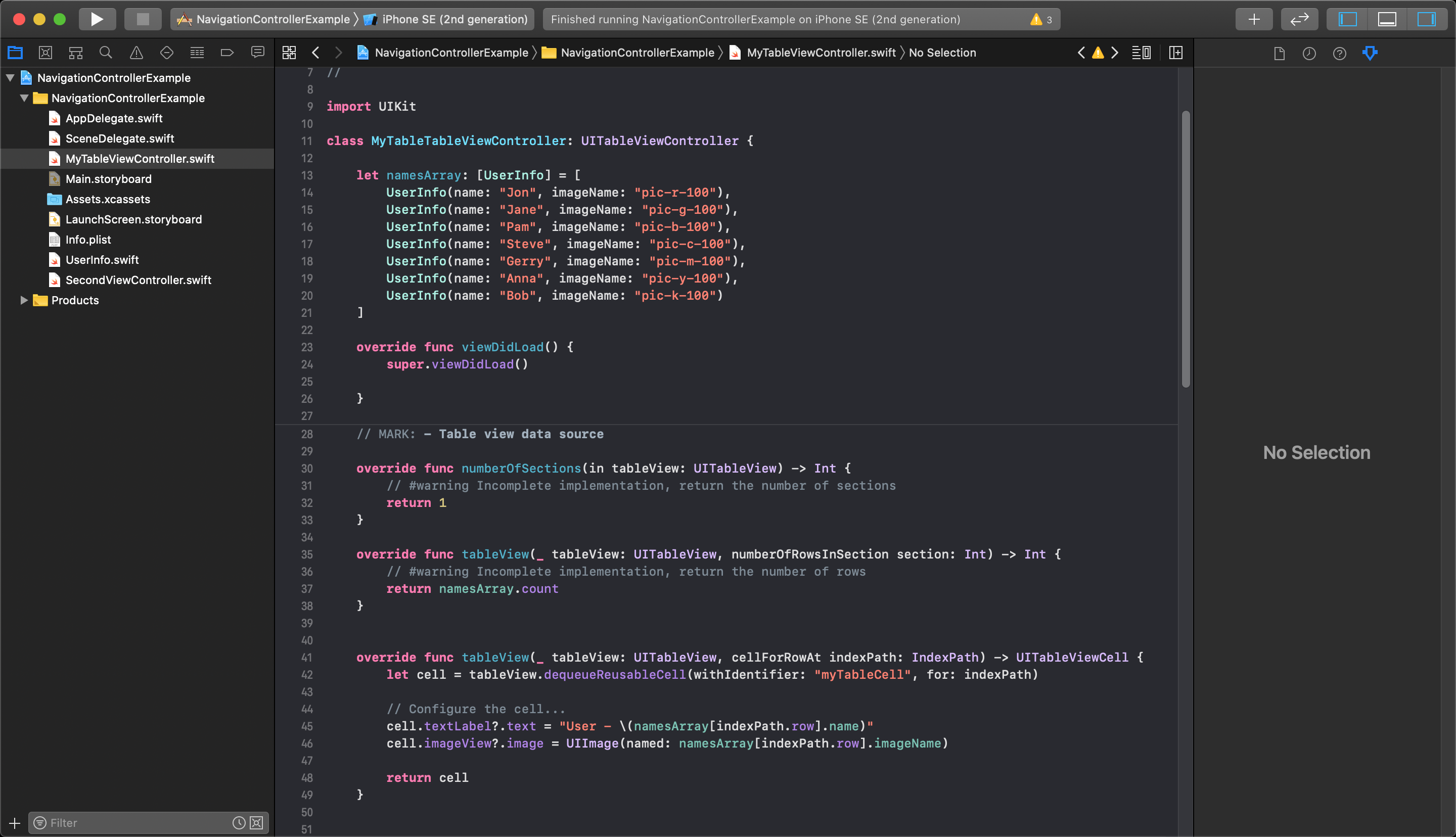Toggle source-control status filter icon
The height and width of the screenshot is (837, 1456).
pyautogui.click(x=256, y=823)
